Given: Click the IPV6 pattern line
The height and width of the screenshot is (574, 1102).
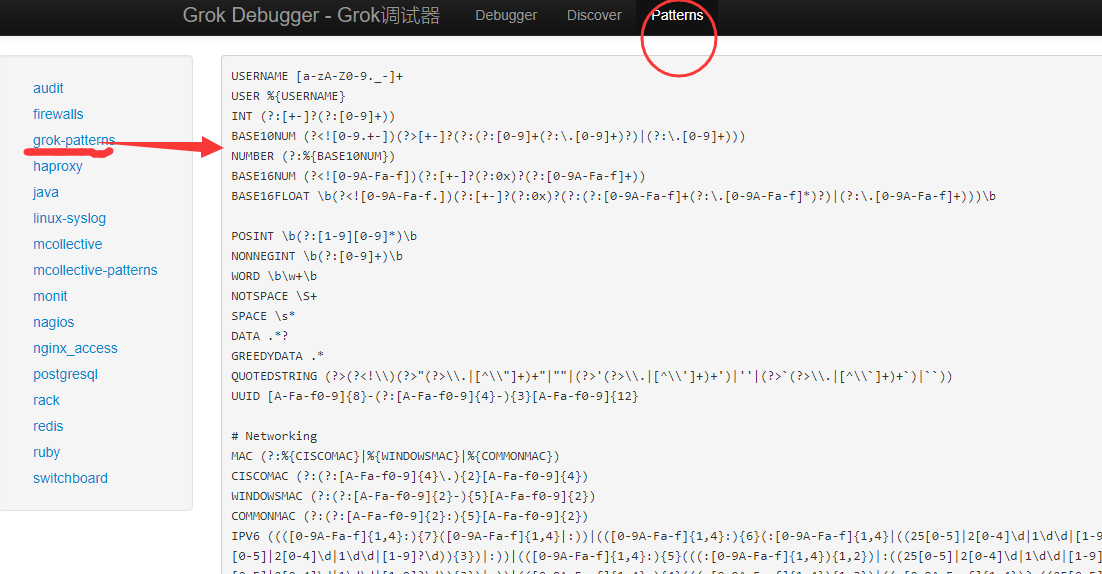Looking at the screenshot, I should tap(666, 537).
